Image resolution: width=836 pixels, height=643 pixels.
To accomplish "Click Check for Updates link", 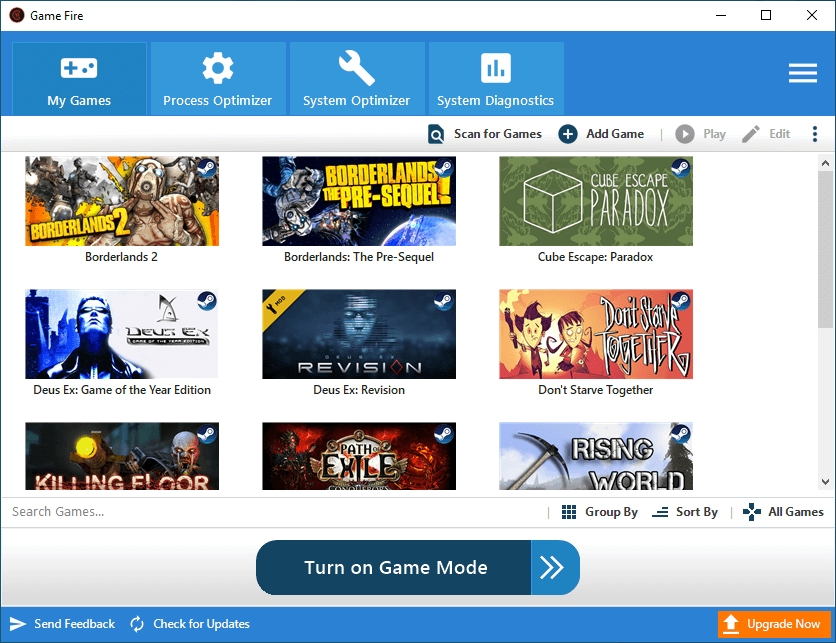I will (x=190, y=624).
